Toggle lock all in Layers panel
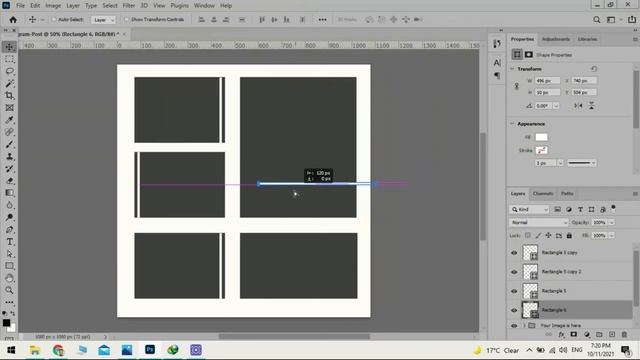 click(x=569, y=236)
